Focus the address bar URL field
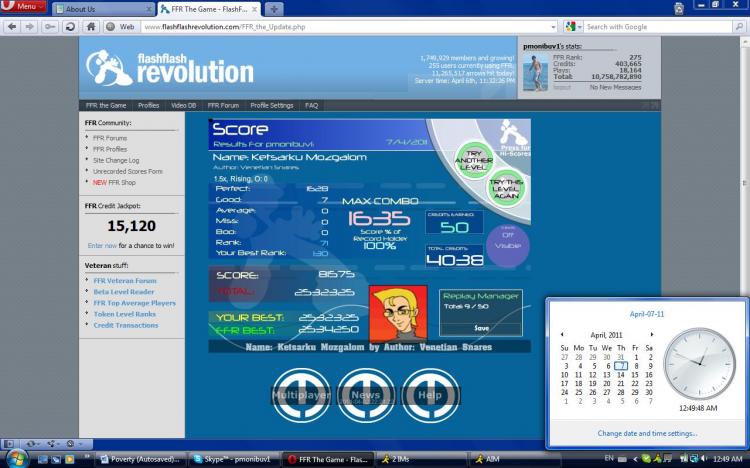750x468 pixels. tap(345, 27)
